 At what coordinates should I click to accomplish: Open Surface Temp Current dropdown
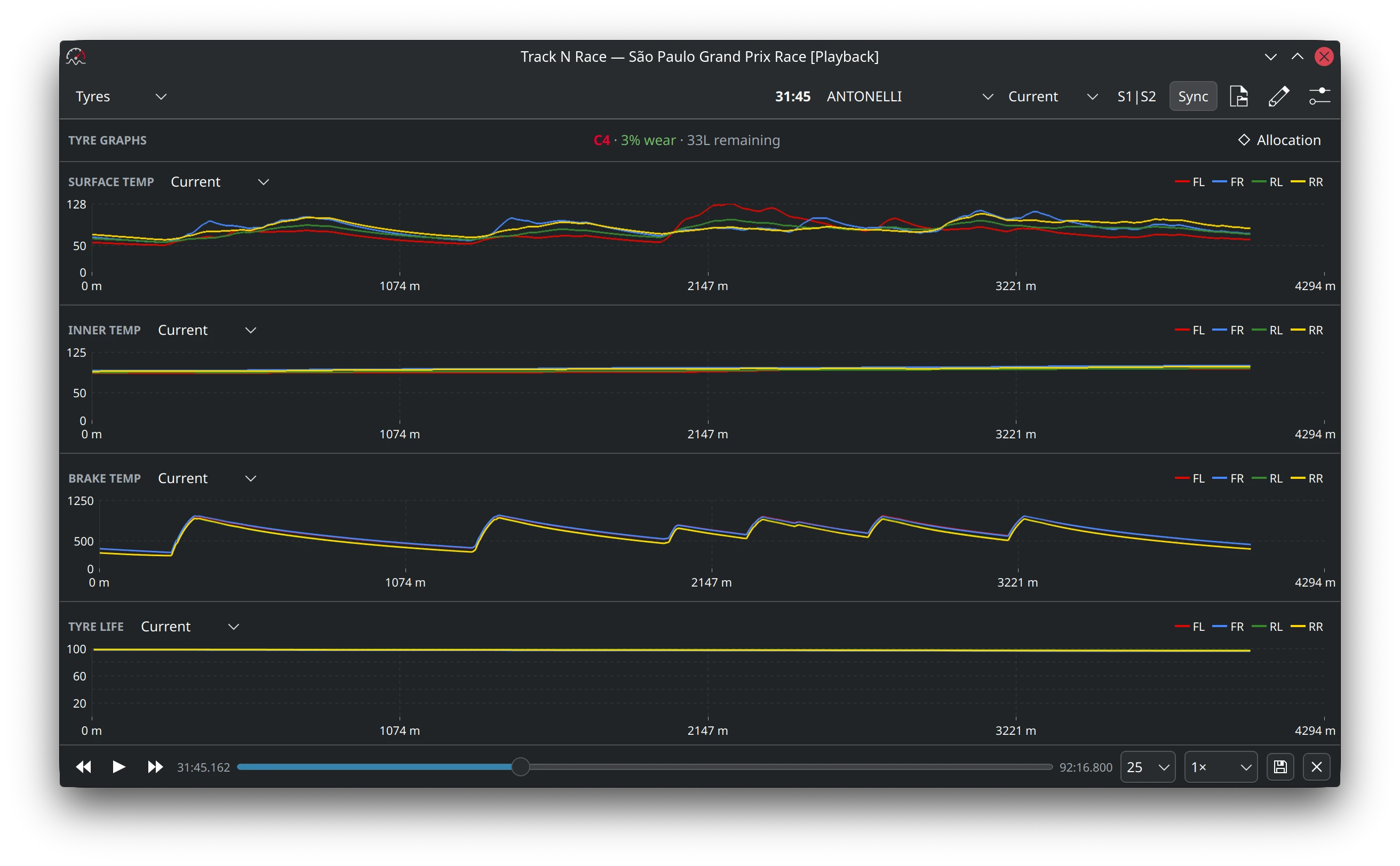pos(220,181)
